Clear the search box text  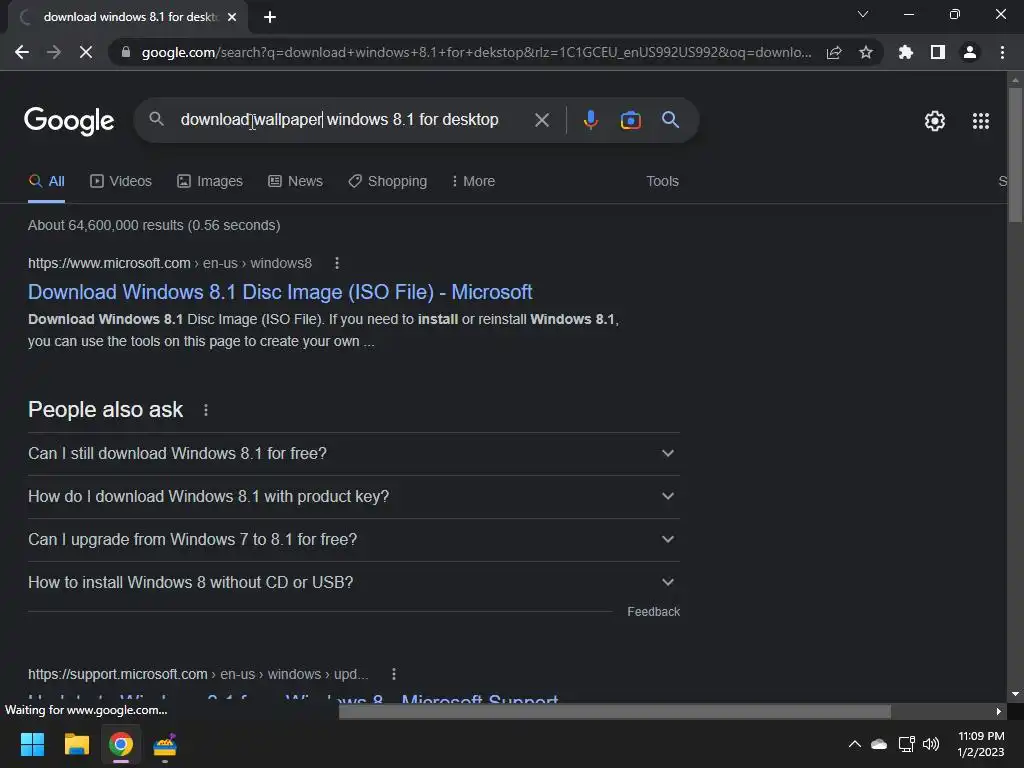click(541, 120)
